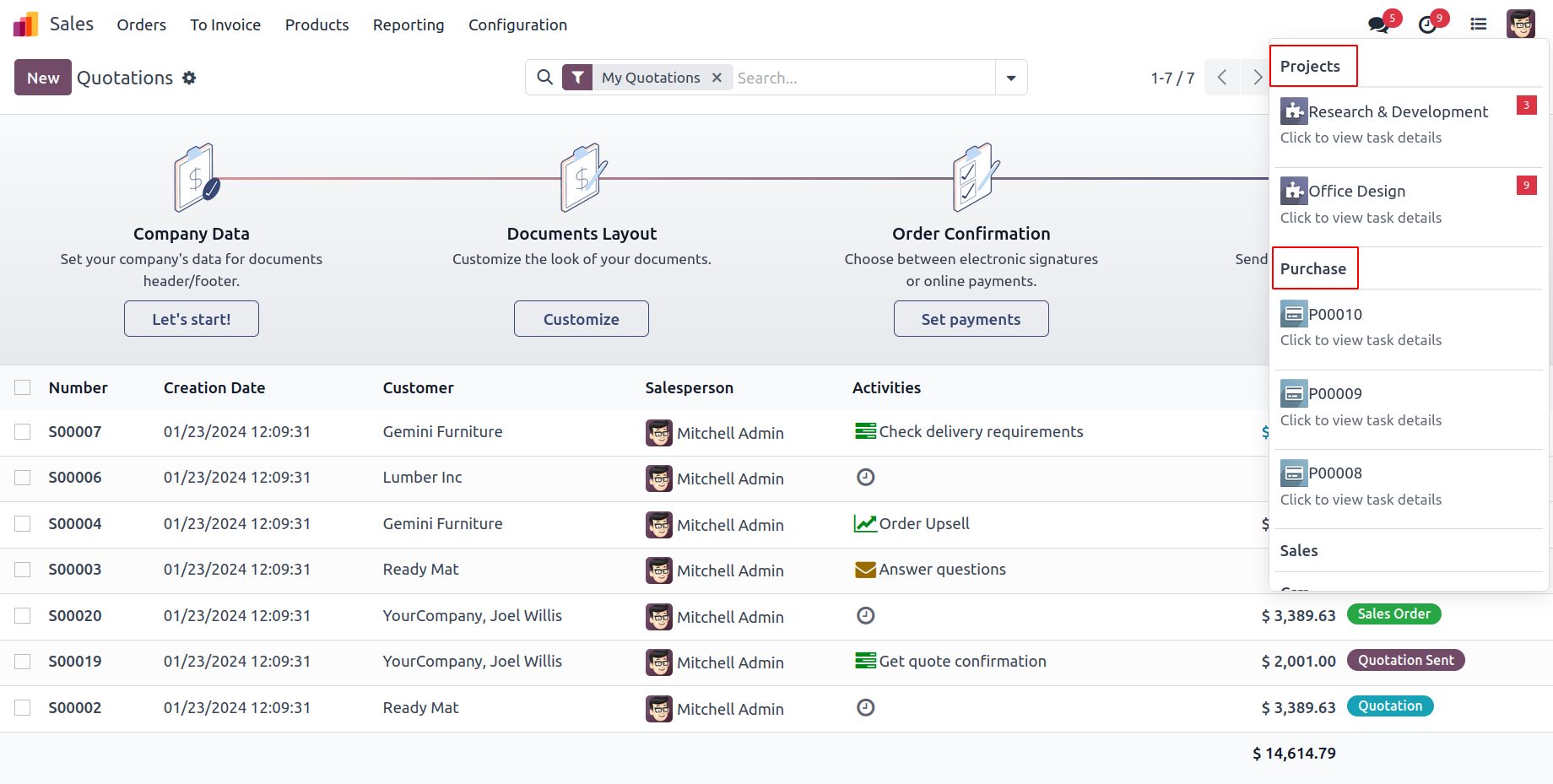Expand the search options dropdown arrow

(x=1011, y=78)
